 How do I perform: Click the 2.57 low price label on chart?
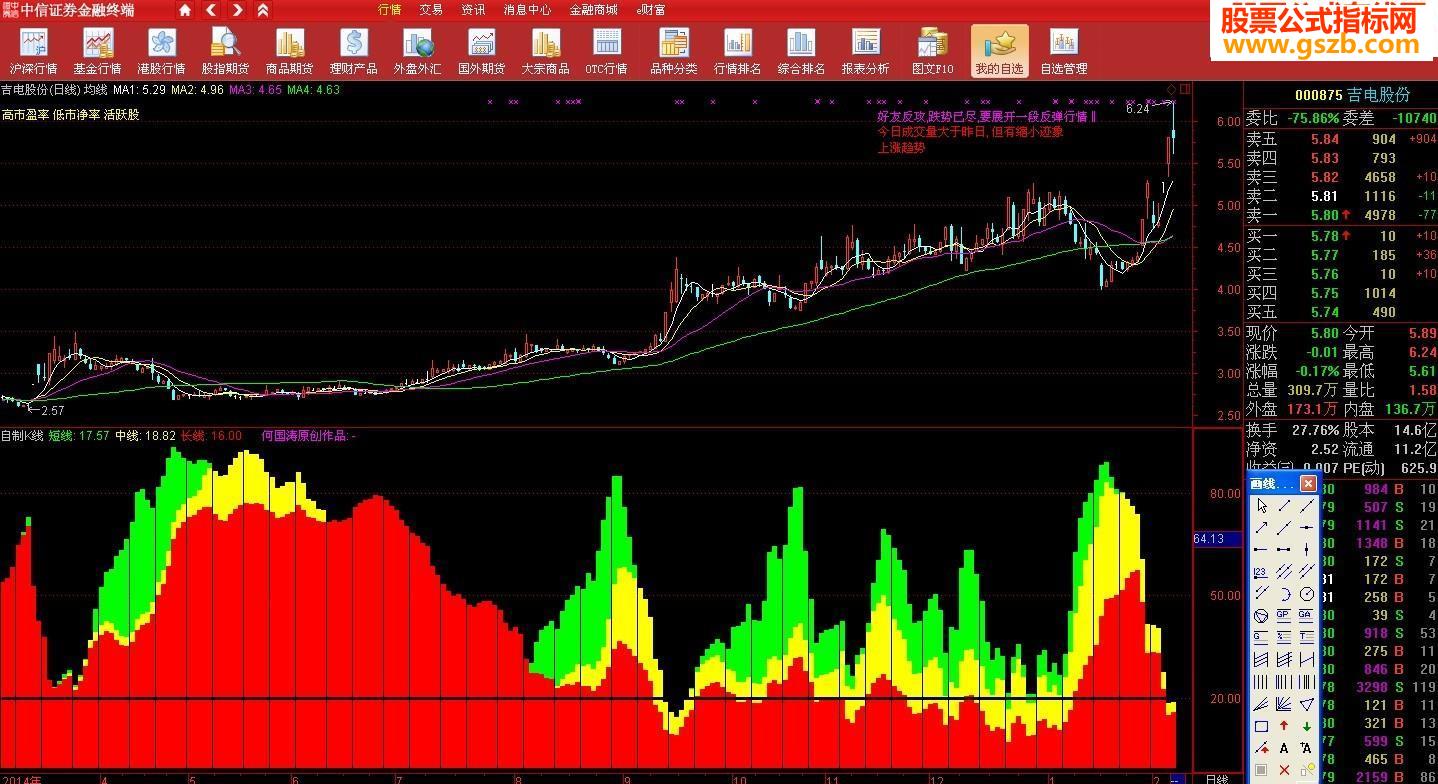[x=52, y=410]
